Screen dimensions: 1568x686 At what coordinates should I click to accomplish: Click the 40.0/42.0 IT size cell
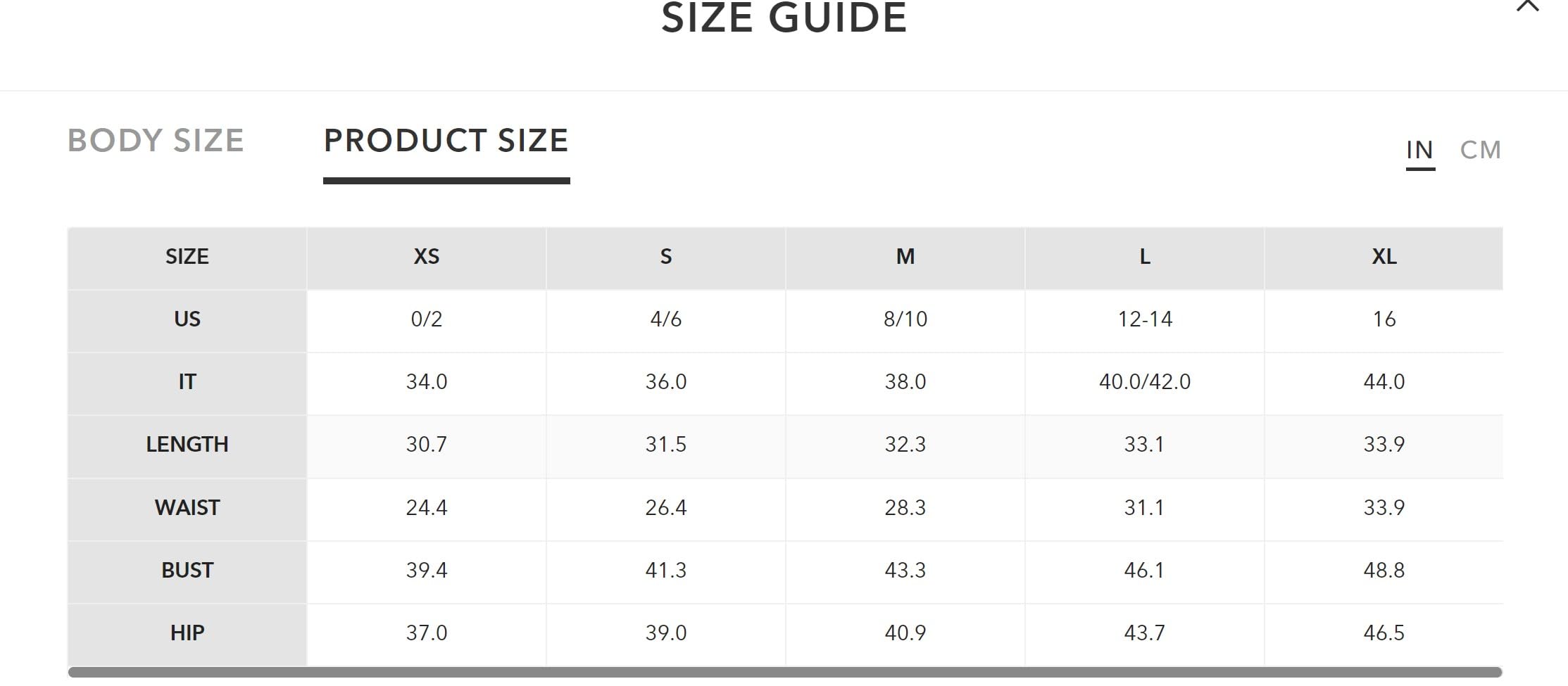coord(1145,382)
